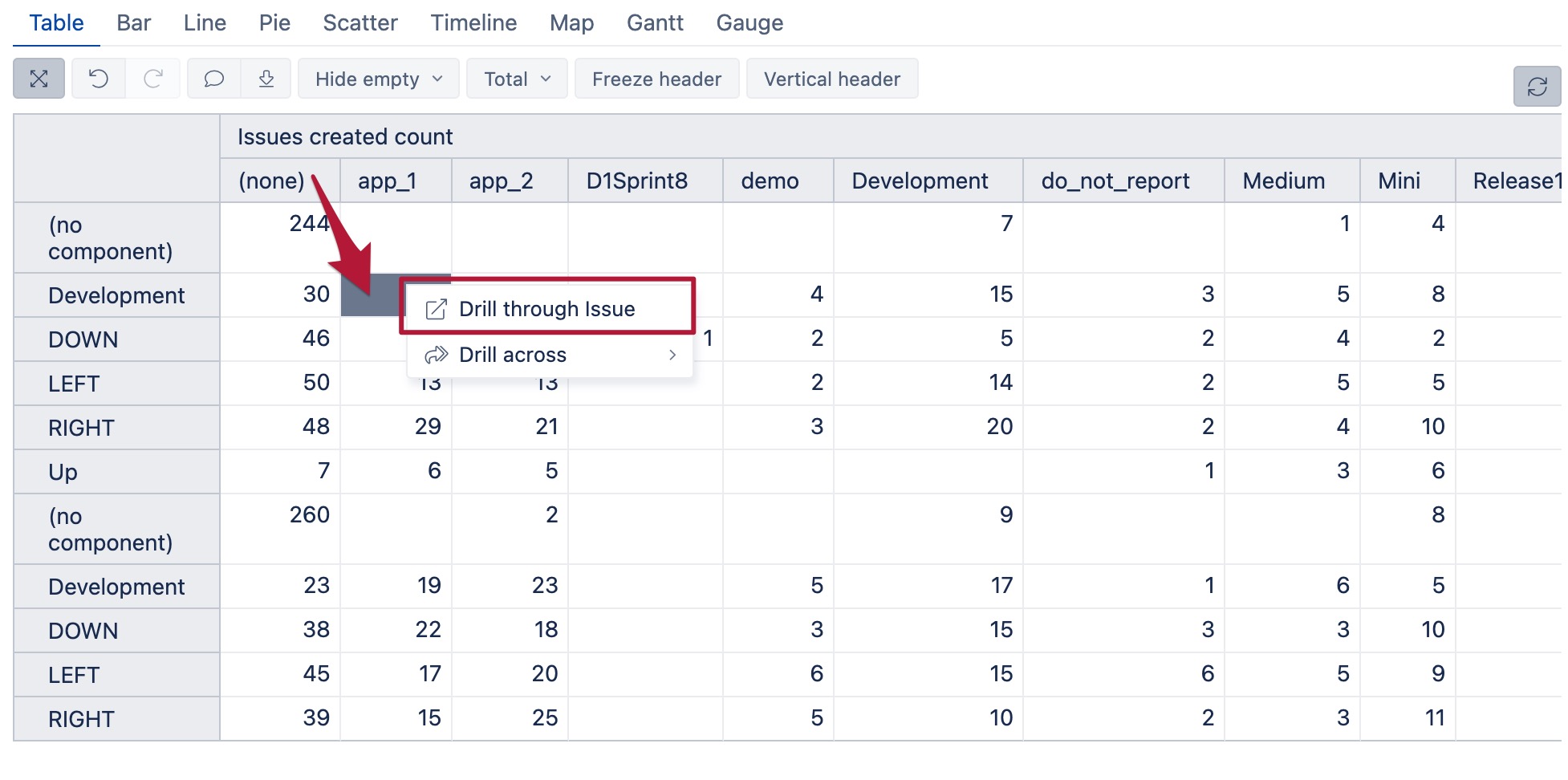Click the (none) column header
1568x780 pixels.
[x=273, y=181]
